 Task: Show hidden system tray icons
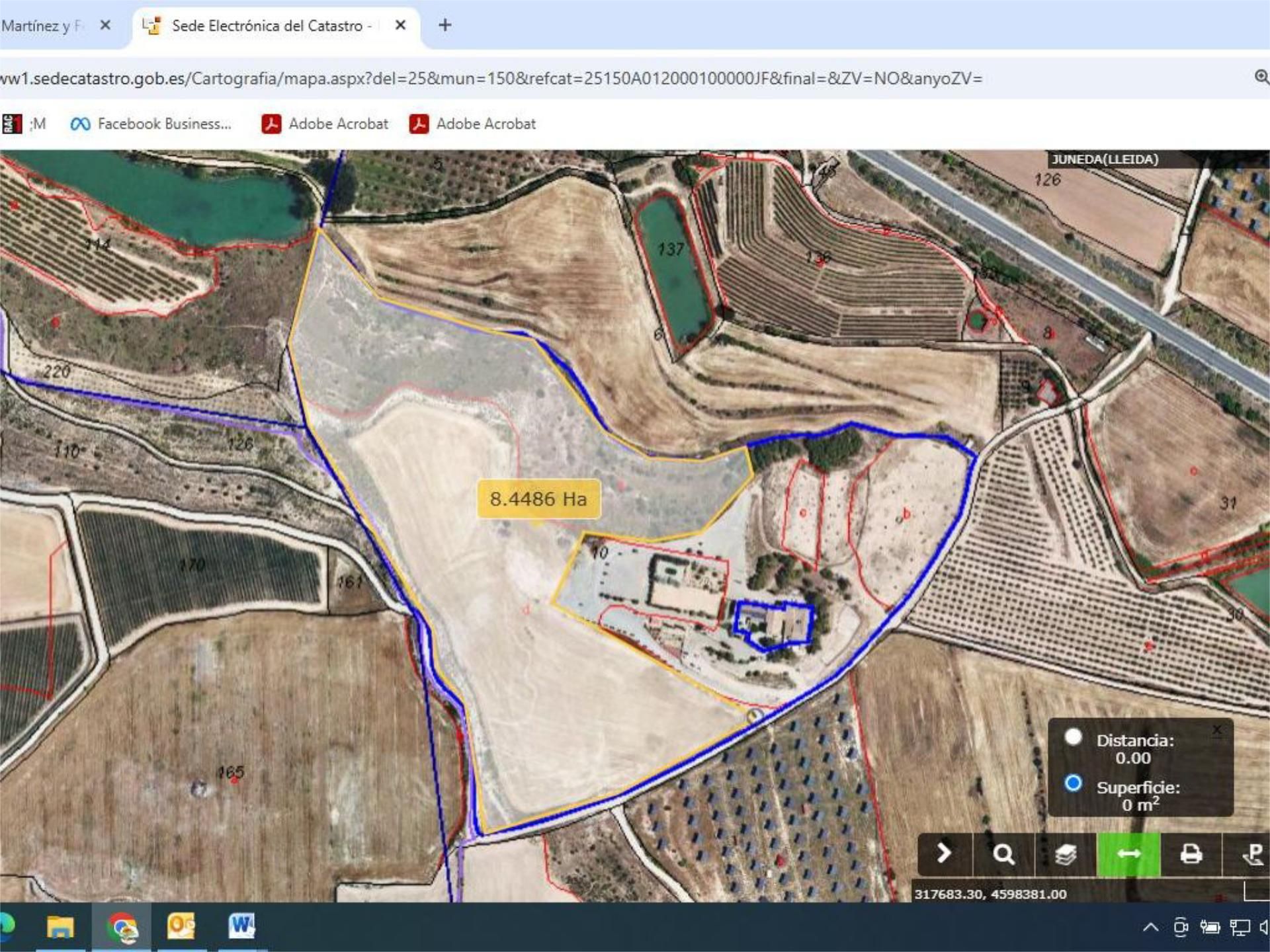[1150, 928]
